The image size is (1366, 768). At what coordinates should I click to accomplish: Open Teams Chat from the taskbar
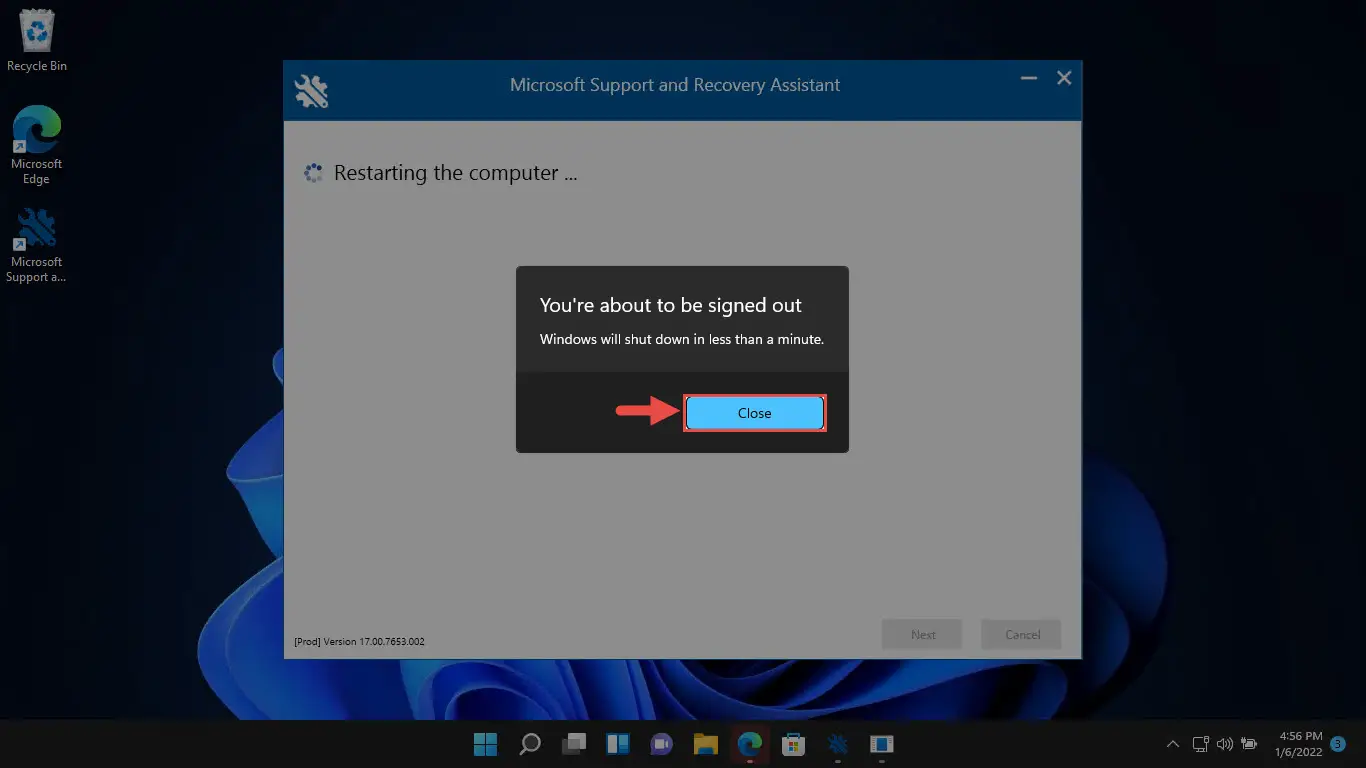(x=662, y=744)
